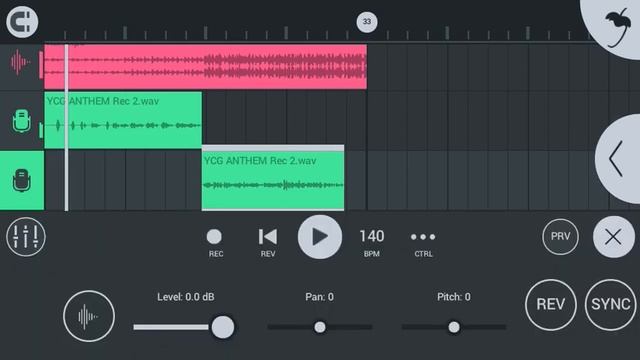Select YCG ANTHEM Rec 2.wav clip on second track

[x=123, y=120]
